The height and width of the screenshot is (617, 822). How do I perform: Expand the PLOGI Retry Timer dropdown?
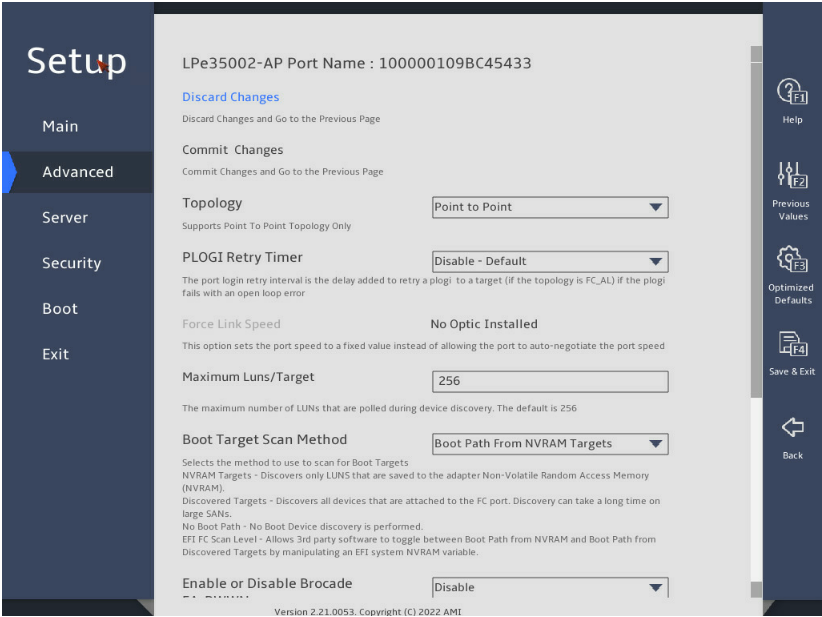click(550, 261)
